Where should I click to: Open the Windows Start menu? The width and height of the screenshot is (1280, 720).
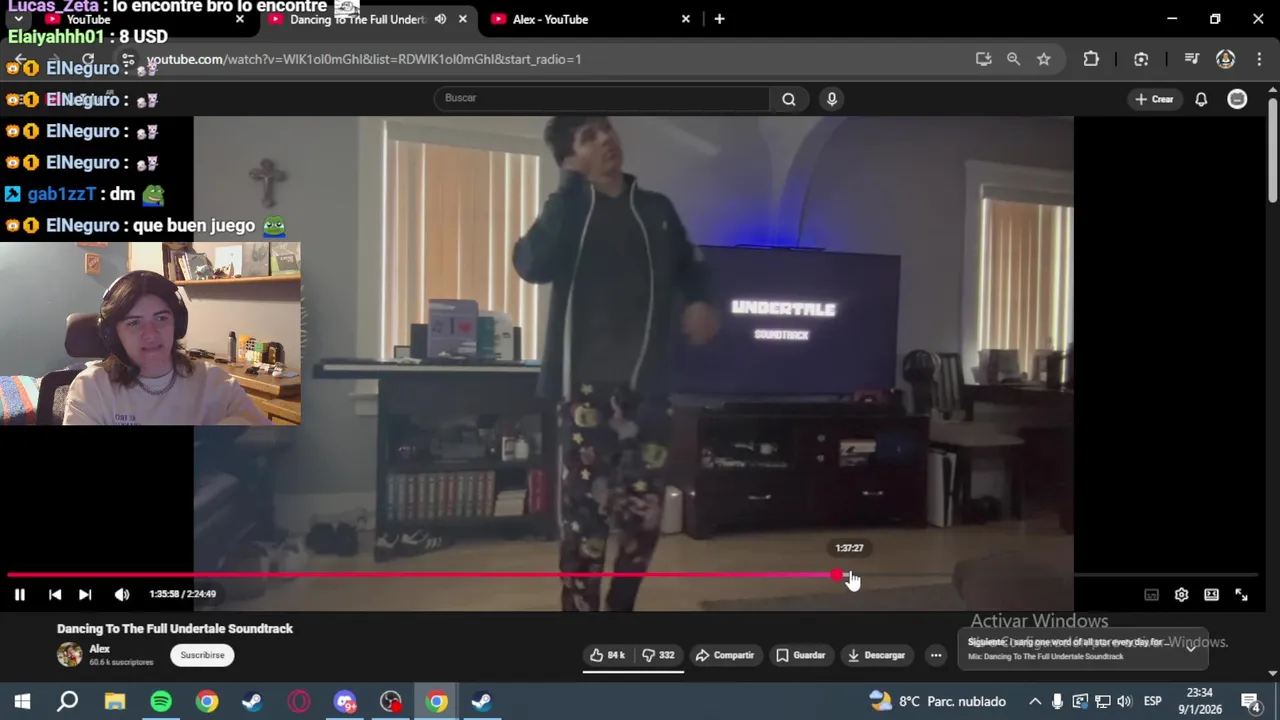point(22,701)
